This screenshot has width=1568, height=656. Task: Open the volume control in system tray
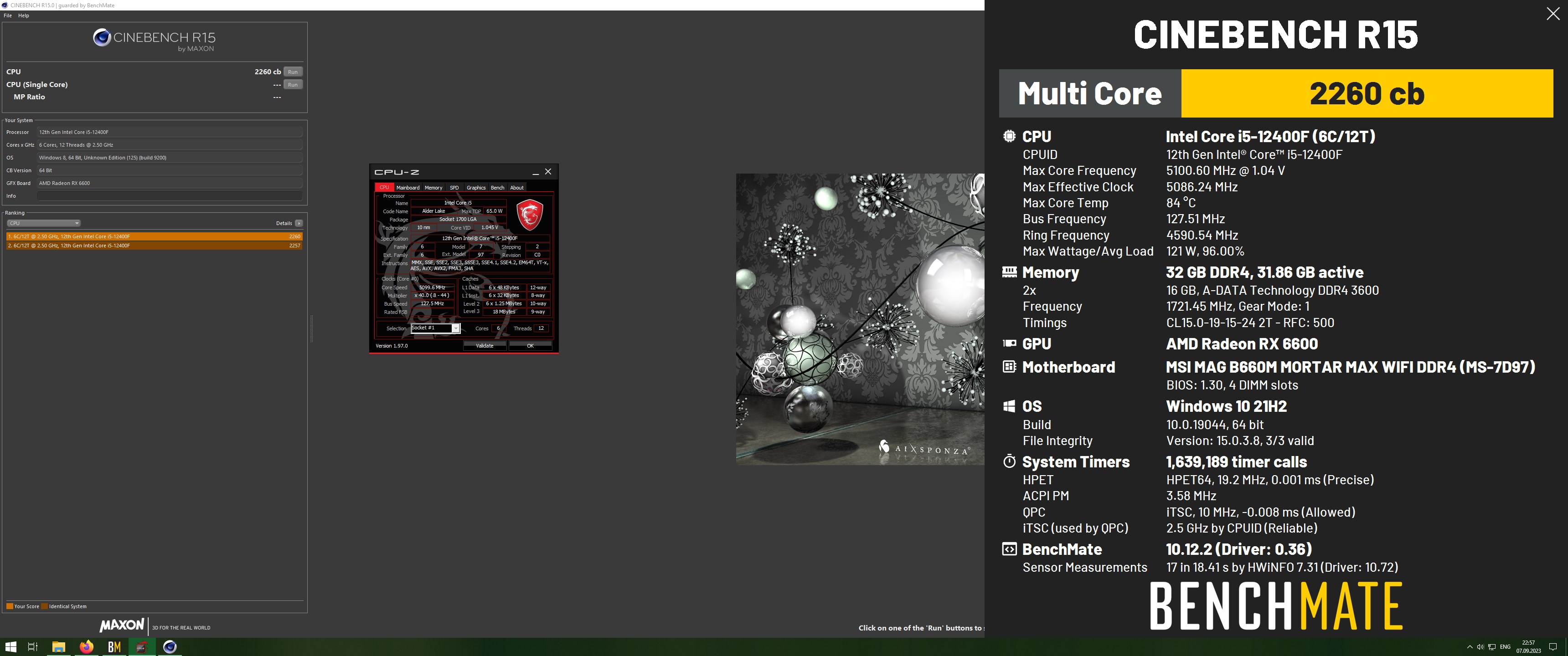[x=1480, y=647]
